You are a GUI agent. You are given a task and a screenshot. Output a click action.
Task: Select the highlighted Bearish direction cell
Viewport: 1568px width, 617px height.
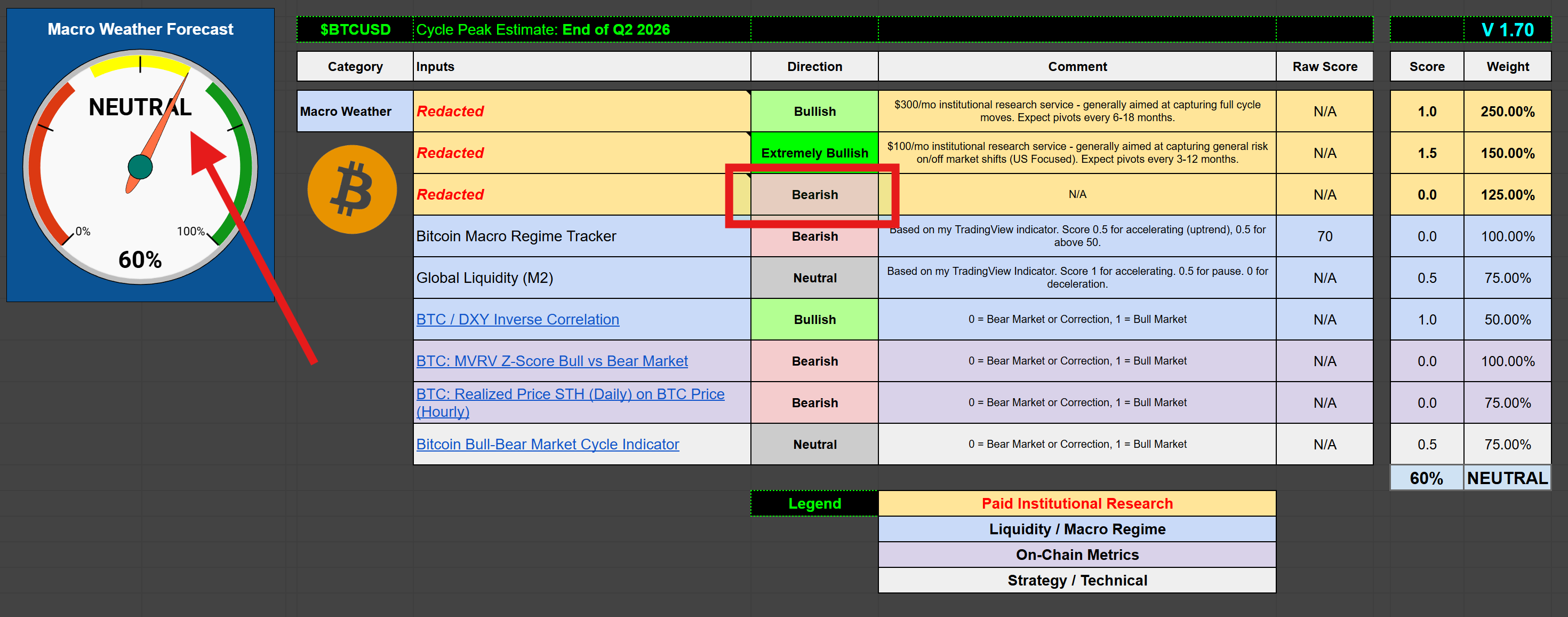pyautogui.click(x=814, y=194)
